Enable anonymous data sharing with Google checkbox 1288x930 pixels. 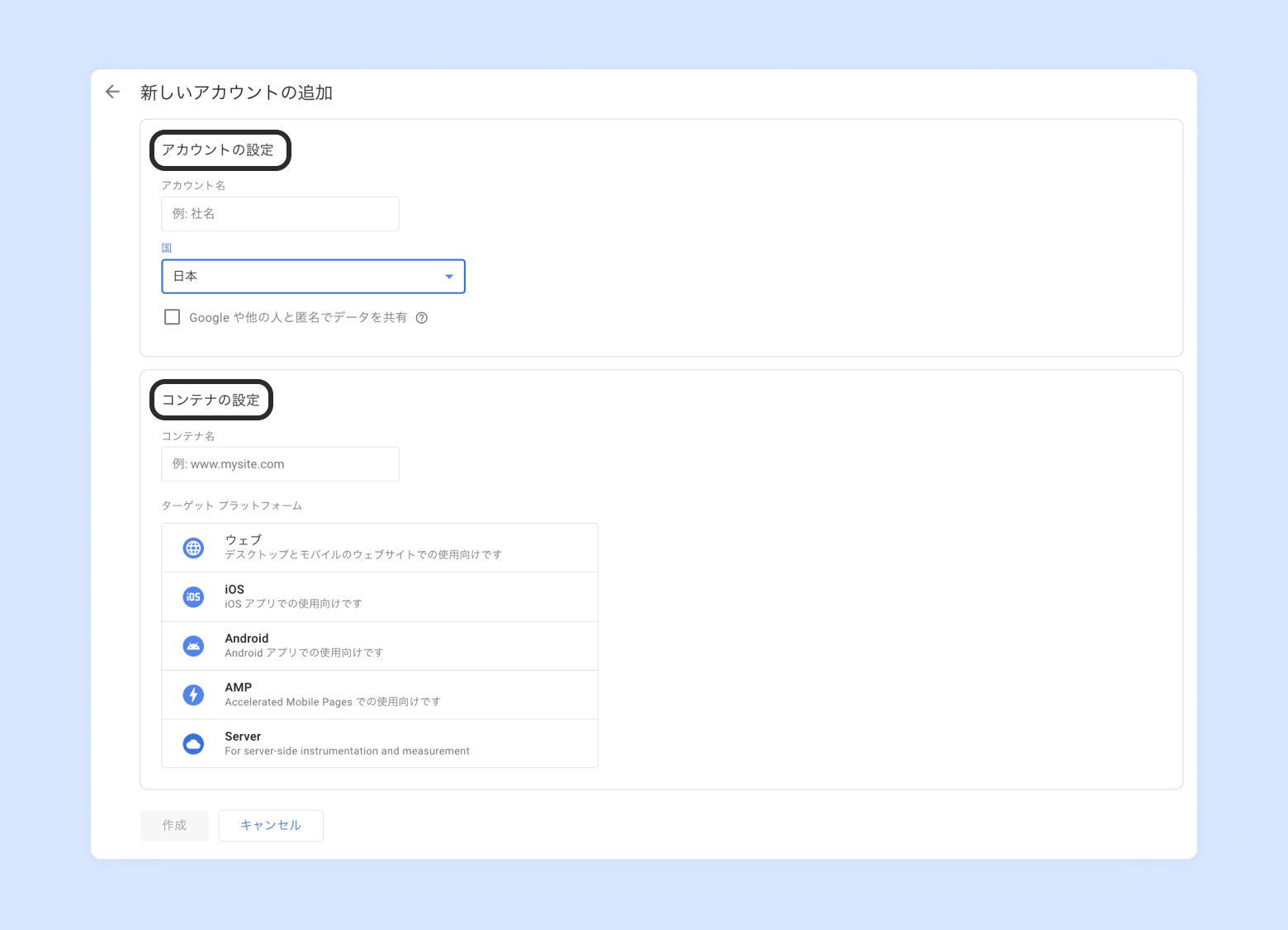pyautogui.click(x=173, y=317)
